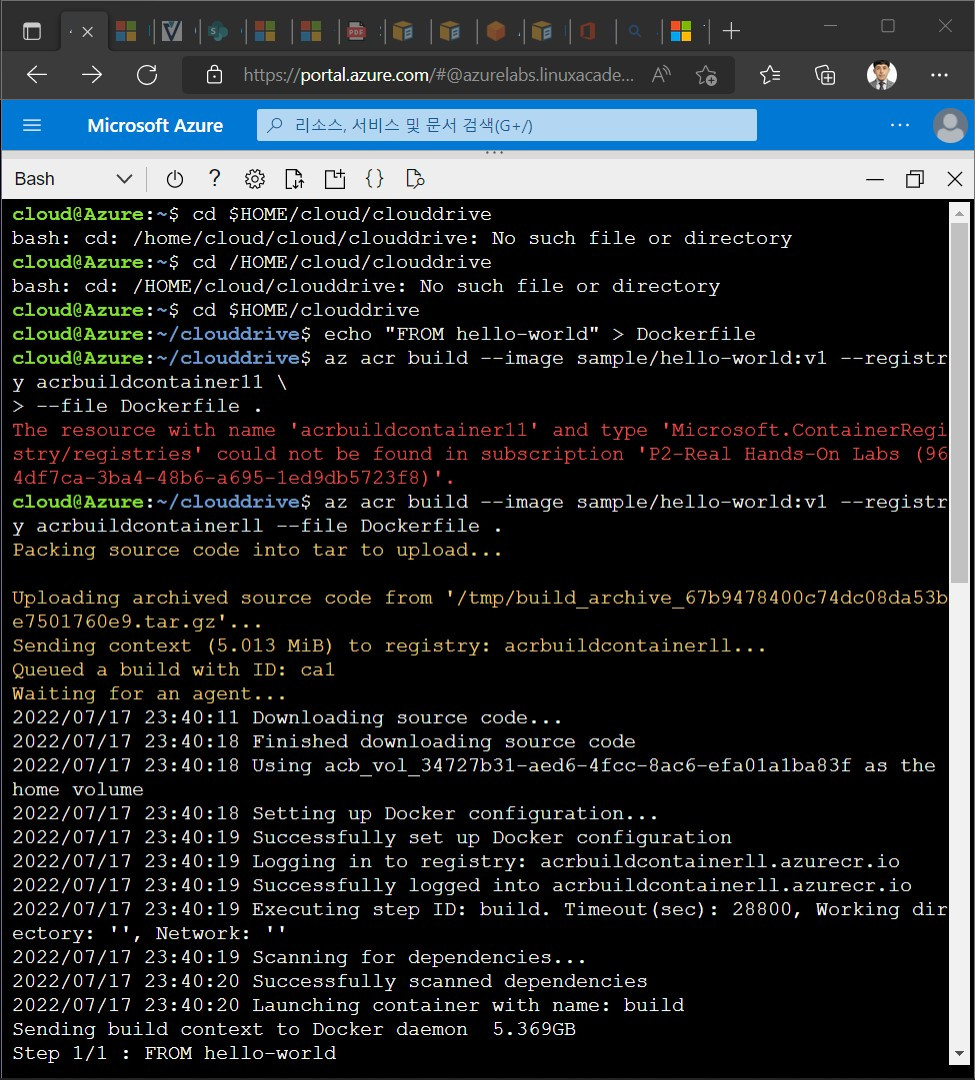This screenshot has height=1080, width=975.
Task: Open Azure header more options ellipsis
Action: tap(900, 125)
